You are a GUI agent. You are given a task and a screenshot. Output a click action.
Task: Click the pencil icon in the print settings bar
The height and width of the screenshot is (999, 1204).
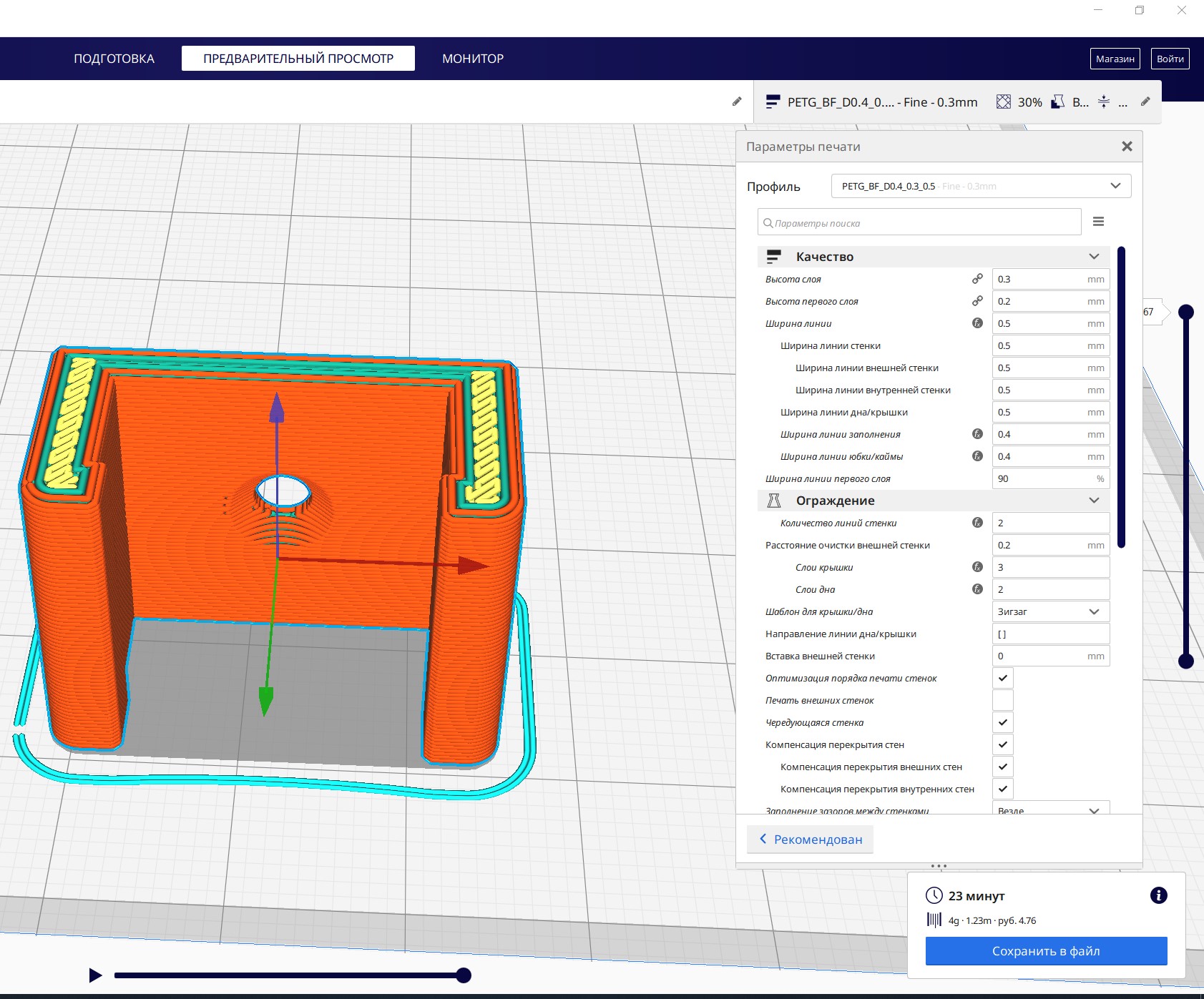coord(1145,102)
